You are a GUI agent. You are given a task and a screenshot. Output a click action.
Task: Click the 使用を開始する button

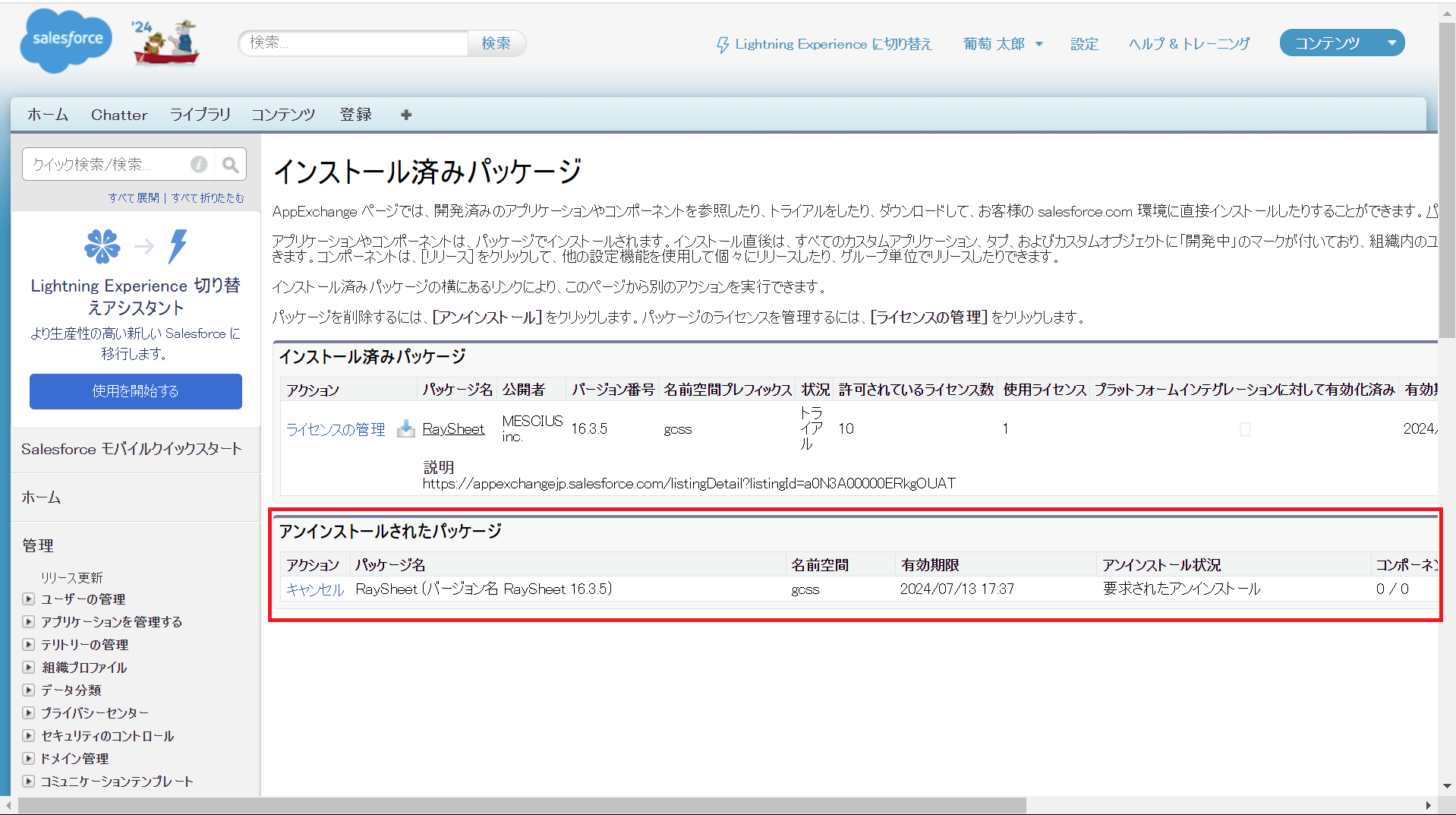click(x=136, y=391)
